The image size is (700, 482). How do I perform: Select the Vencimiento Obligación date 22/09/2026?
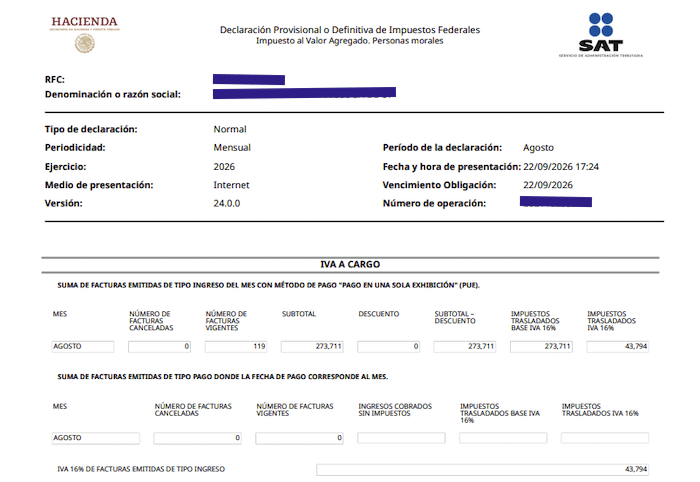[x=548, y=185]
